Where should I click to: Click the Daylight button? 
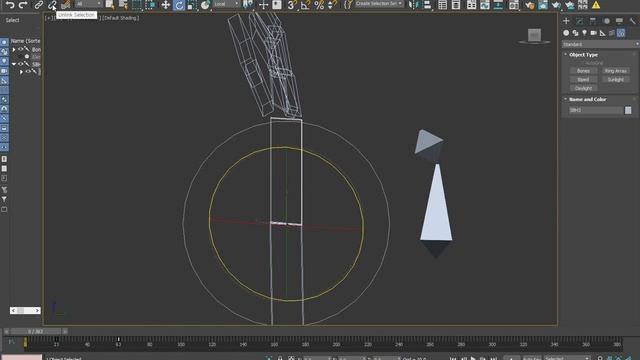[583, 88]
